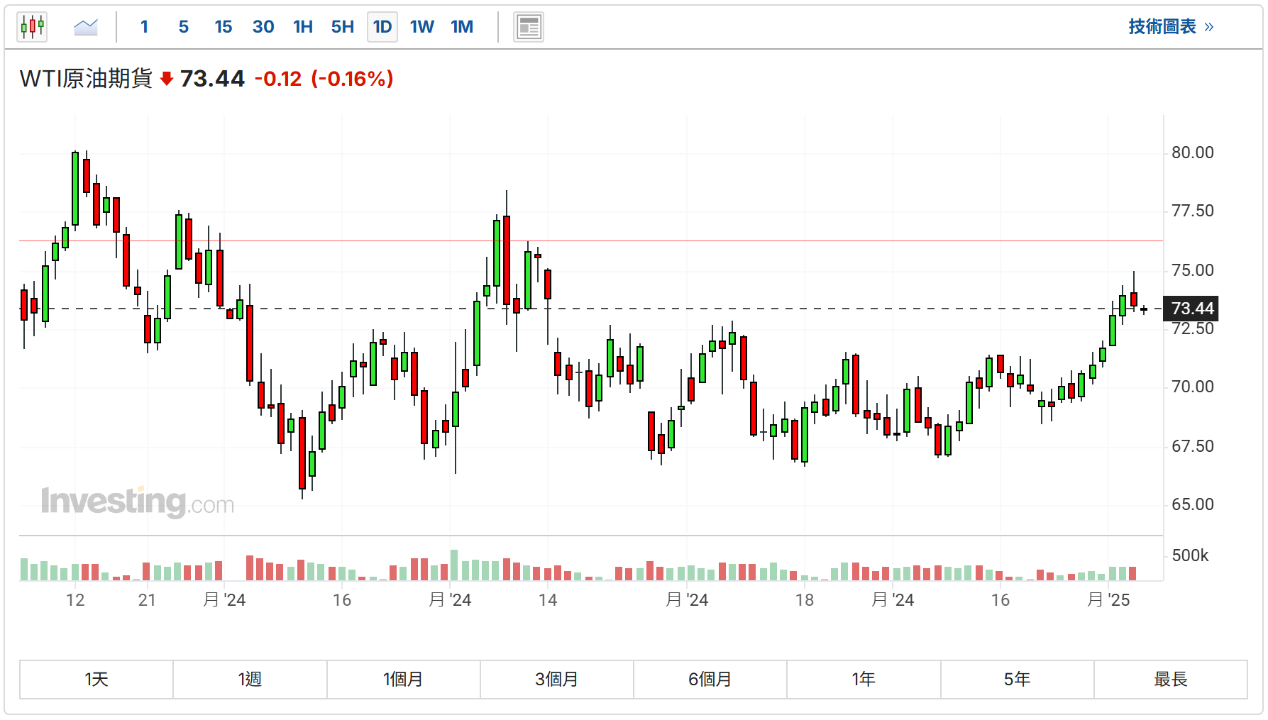Screen dimensions: 1268x720
Task: Click the red down arrow price indicator
Action: click(166, 79)
